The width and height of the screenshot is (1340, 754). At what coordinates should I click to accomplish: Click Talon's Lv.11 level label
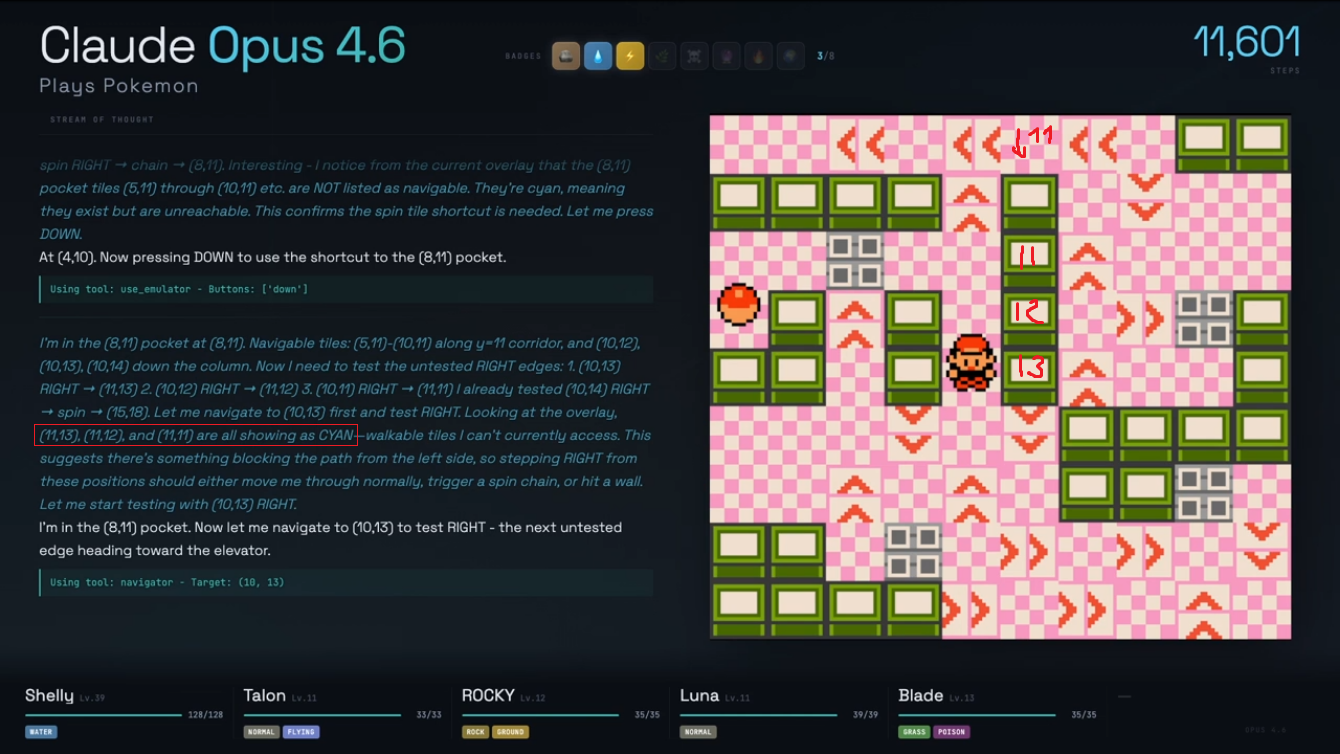[x=304, y=698]
